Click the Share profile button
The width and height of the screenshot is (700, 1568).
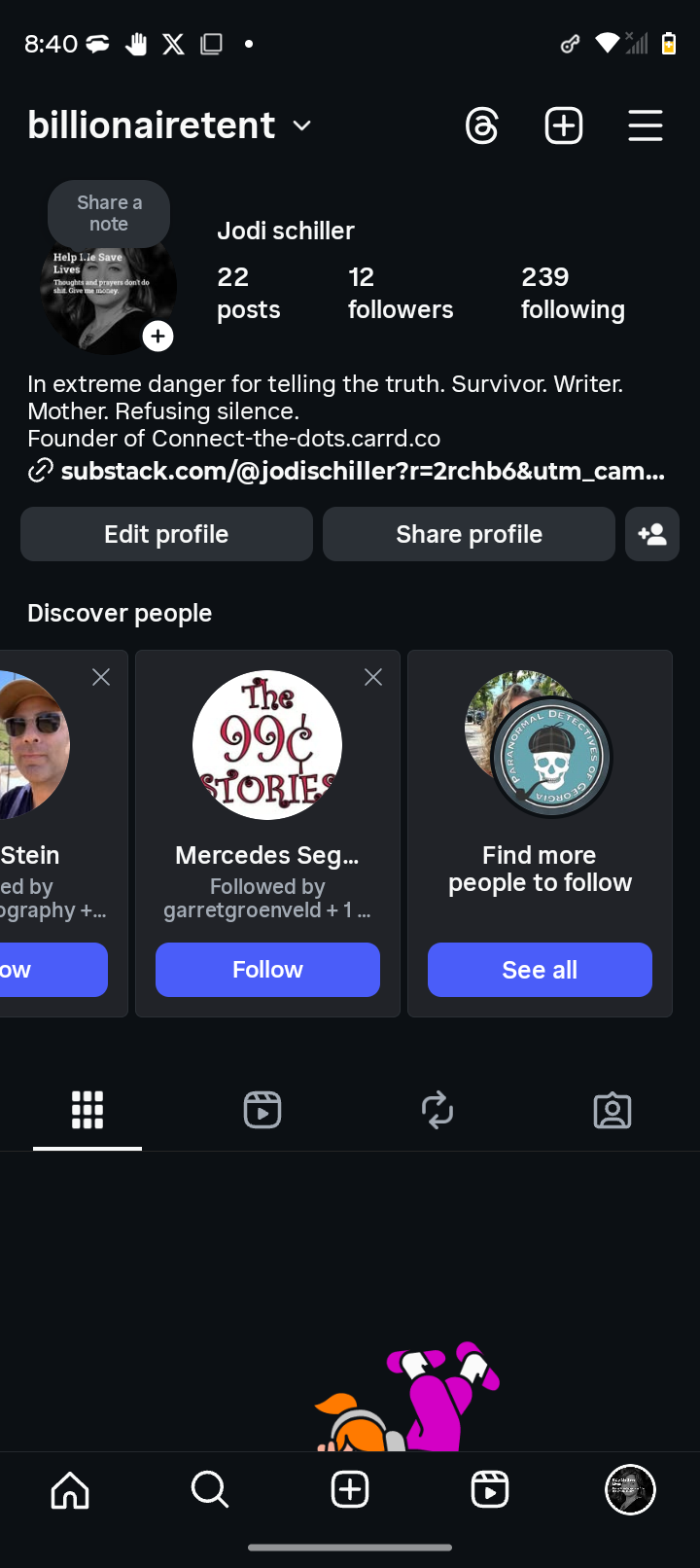point(469,534)
